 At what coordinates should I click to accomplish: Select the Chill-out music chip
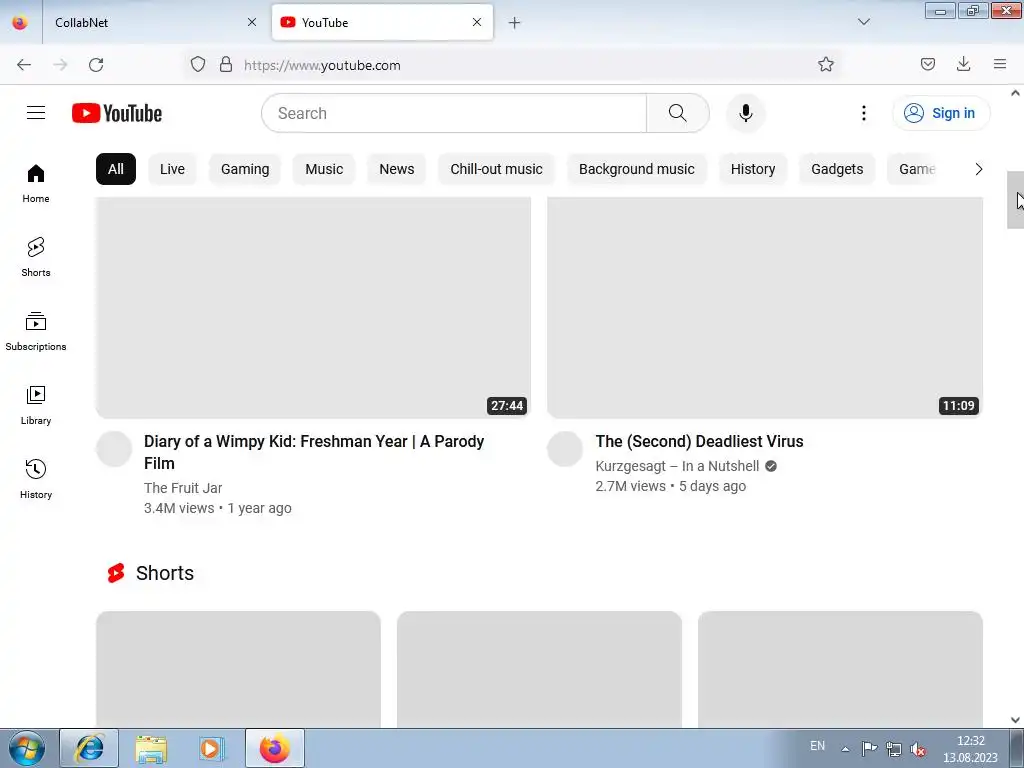click(x=496, y=169)
